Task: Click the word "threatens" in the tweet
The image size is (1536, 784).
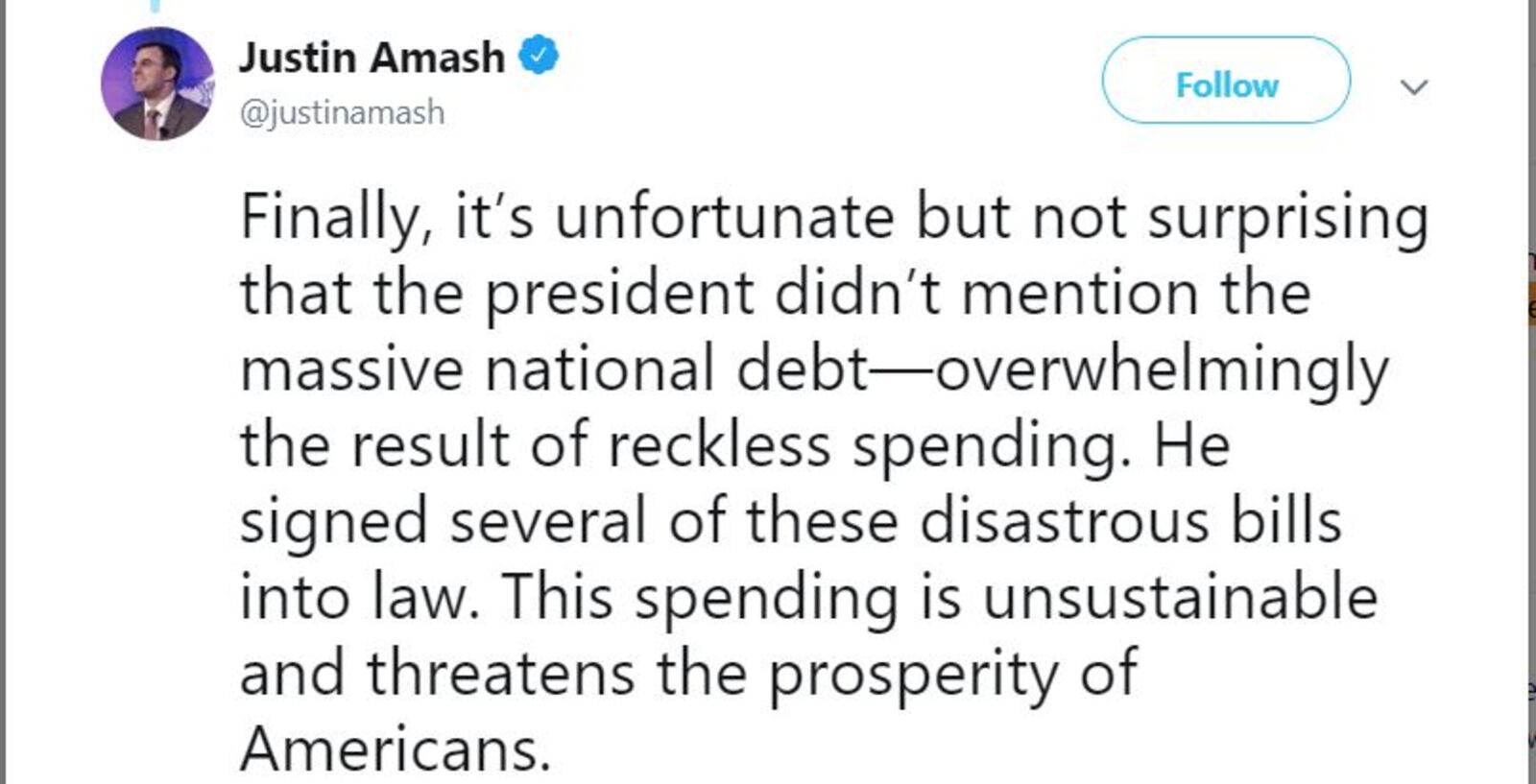Action: point(500,674)
